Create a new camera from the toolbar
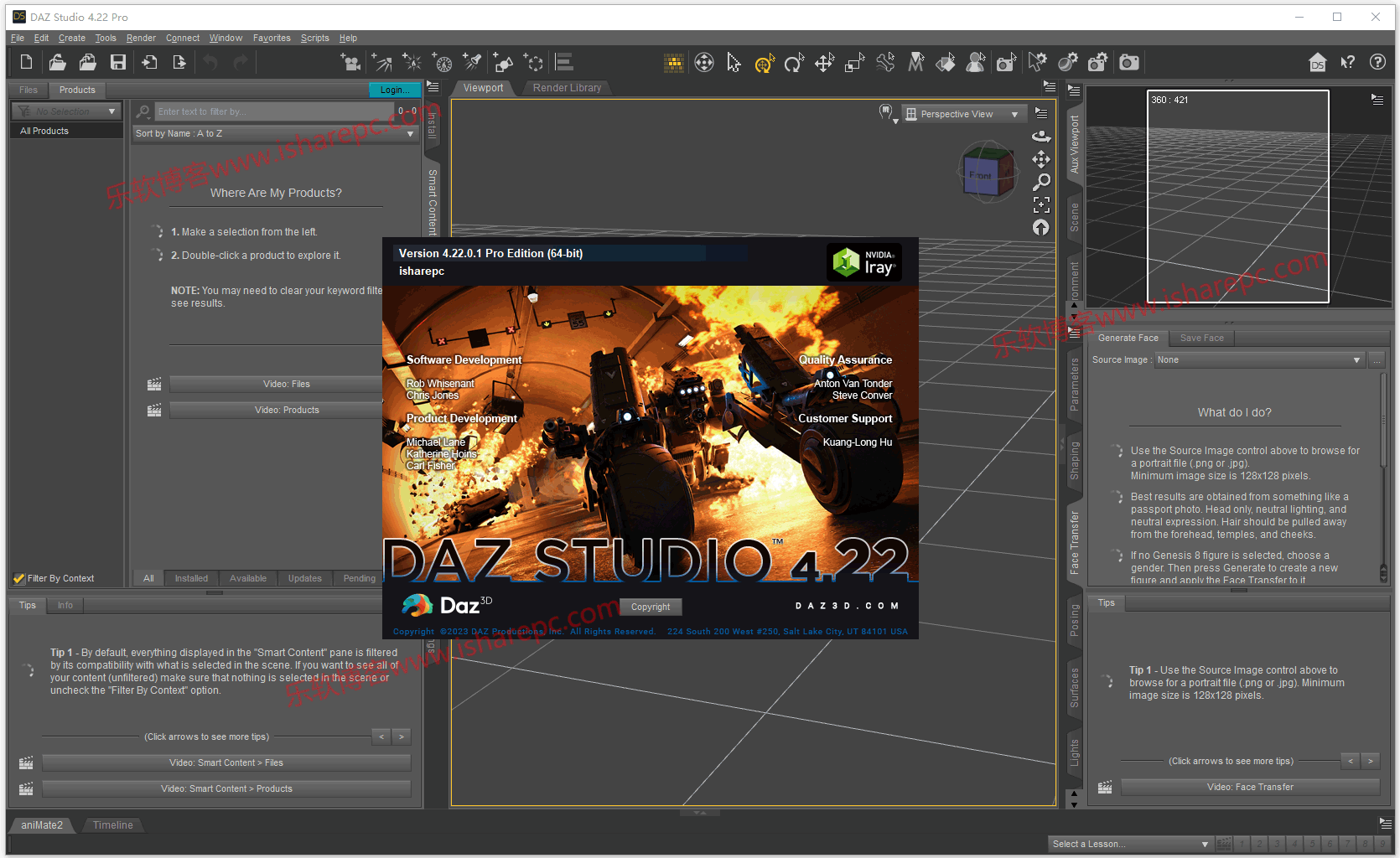The height and width of the screenshot is (858, 1400). point(350,62)
